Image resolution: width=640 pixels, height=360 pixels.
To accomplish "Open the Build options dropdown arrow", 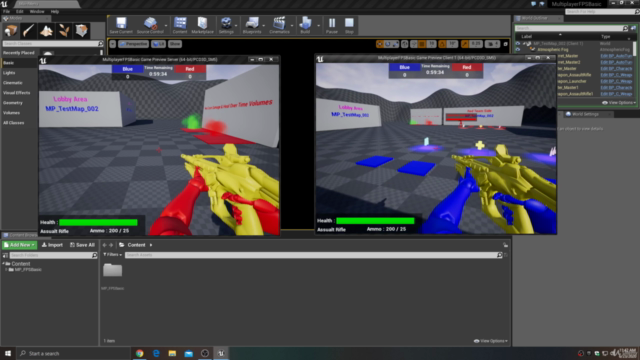I will tap(318, 26).
